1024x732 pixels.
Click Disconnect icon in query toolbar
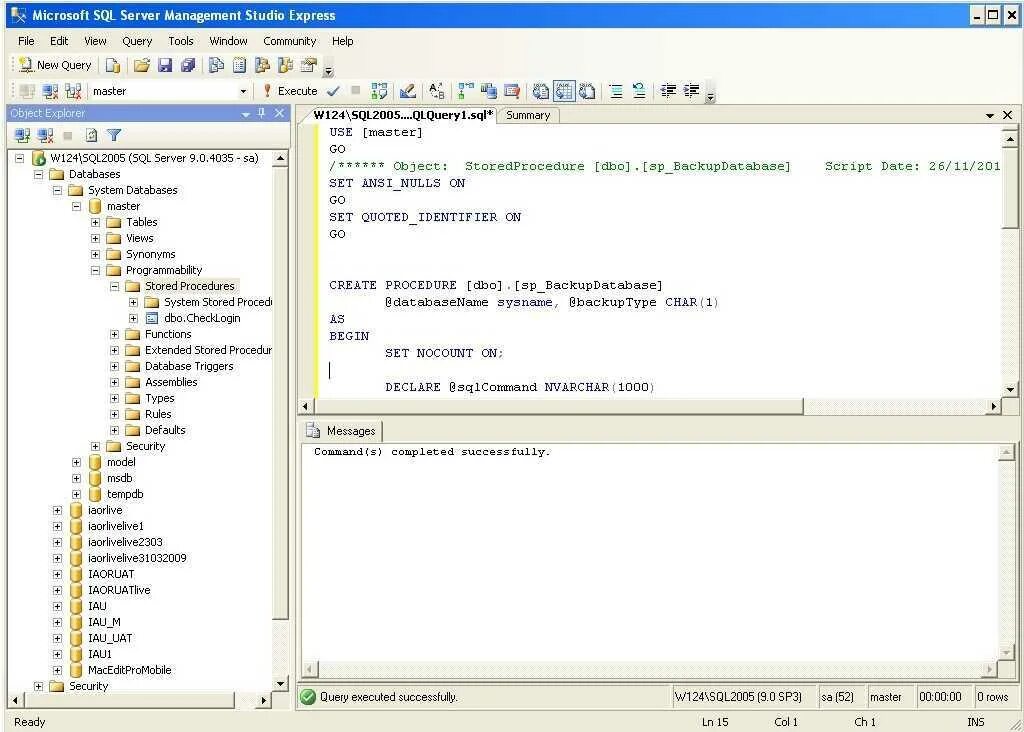click(x=50, y=91)
